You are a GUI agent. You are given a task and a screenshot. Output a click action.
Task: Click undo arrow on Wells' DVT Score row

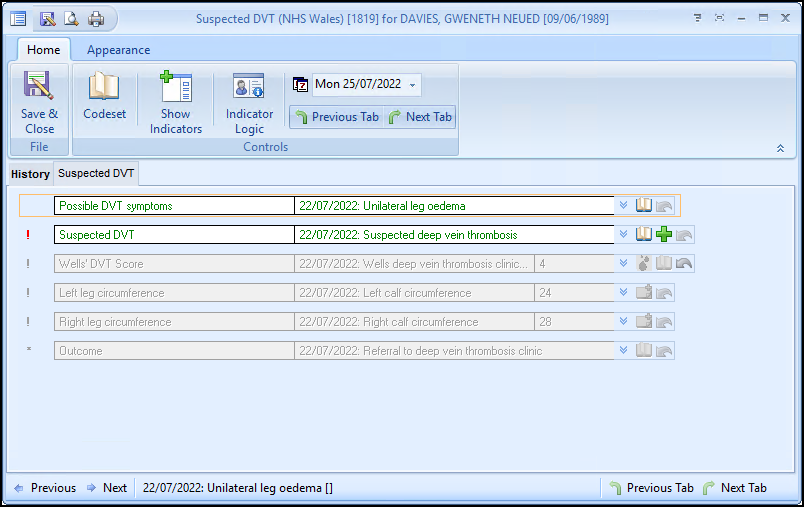coord(684,264)
